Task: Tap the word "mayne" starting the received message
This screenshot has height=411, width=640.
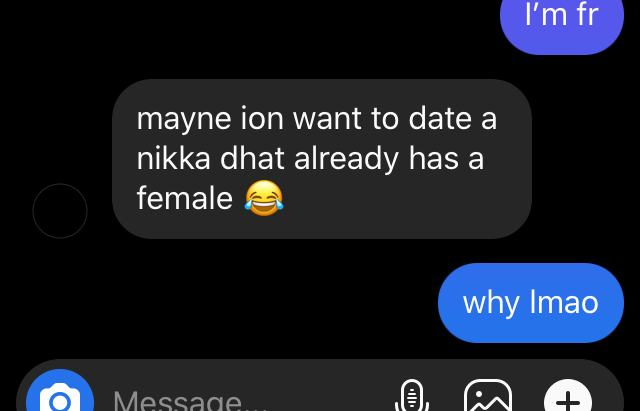Action: 184,120
